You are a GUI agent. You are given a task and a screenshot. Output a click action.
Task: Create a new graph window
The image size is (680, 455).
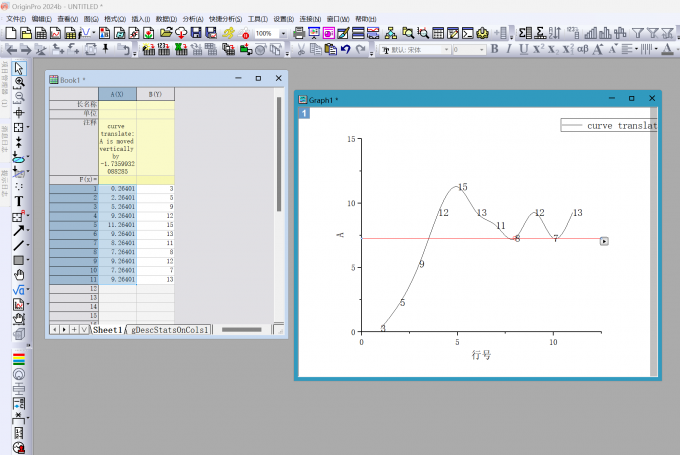coord(56,33)
